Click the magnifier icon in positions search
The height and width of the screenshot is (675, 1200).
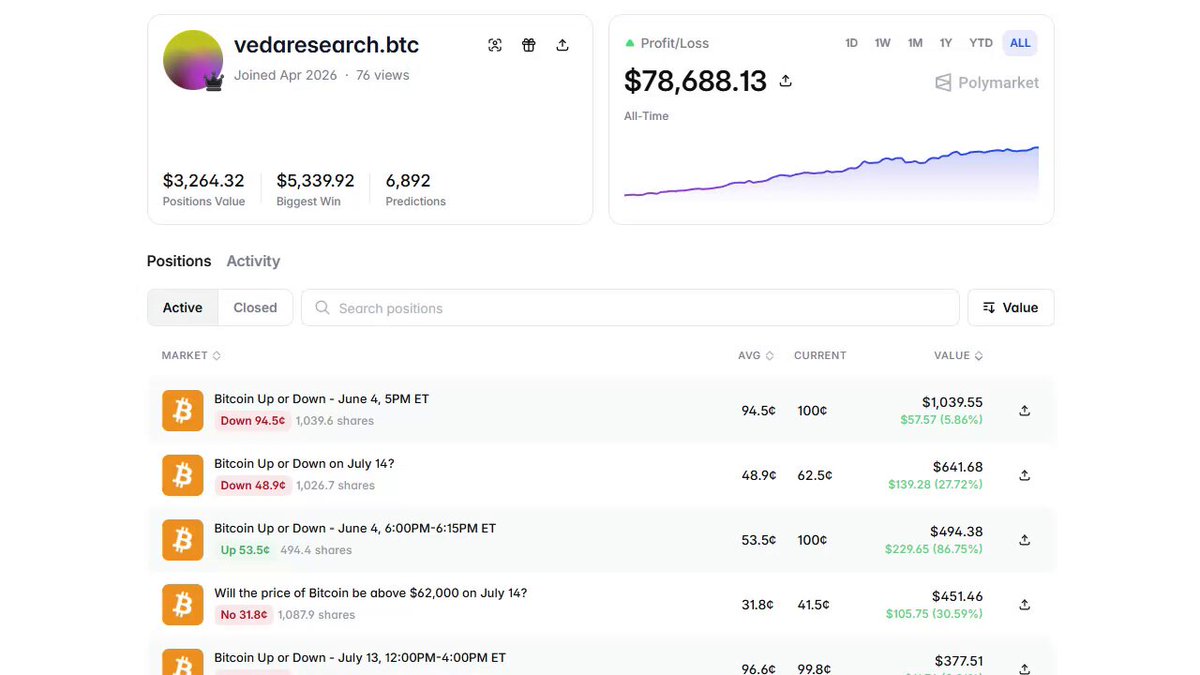(322, 308)
